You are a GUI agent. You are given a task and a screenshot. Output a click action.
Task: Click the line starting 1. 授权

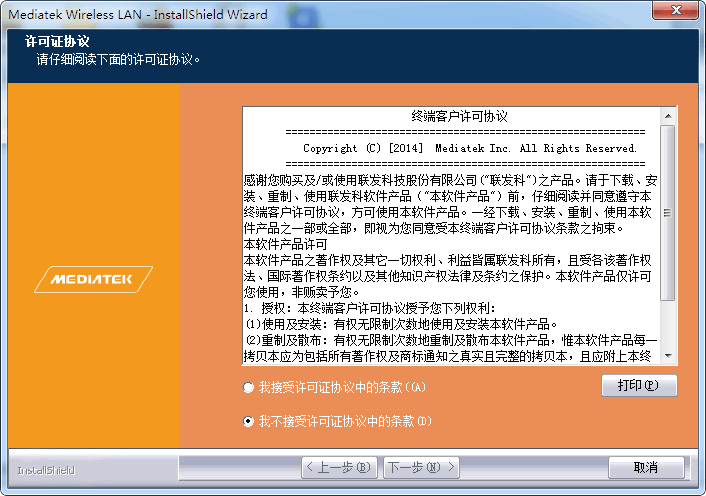[x=370, y=308]
